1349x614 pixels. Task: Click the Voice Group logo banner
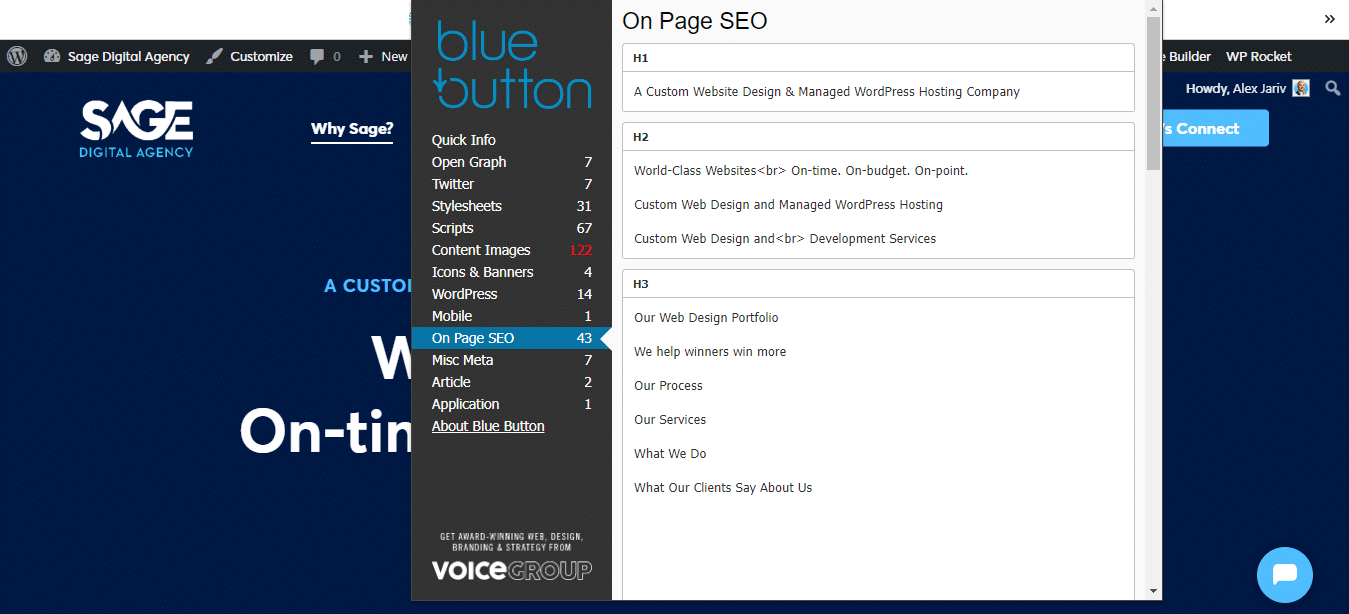tap(512, 556)
